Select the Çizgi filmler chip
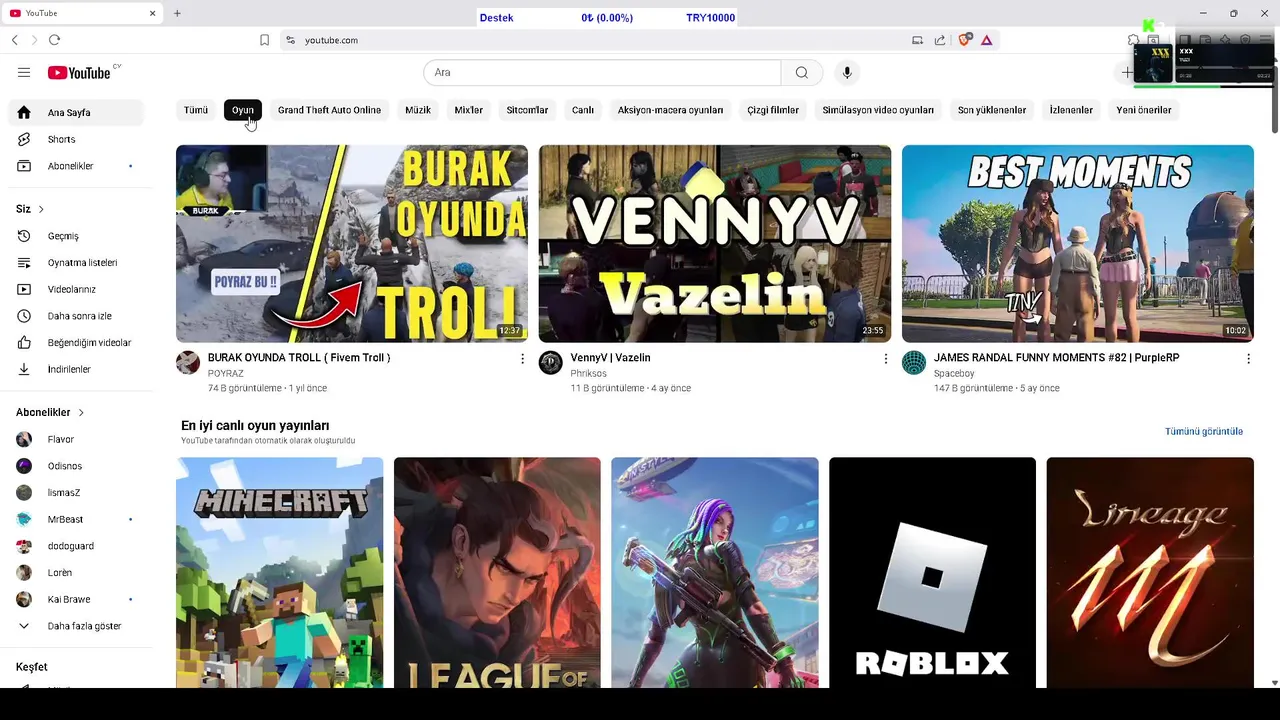This screenshot has height=720, width=1280. click(x=773, y=110)
